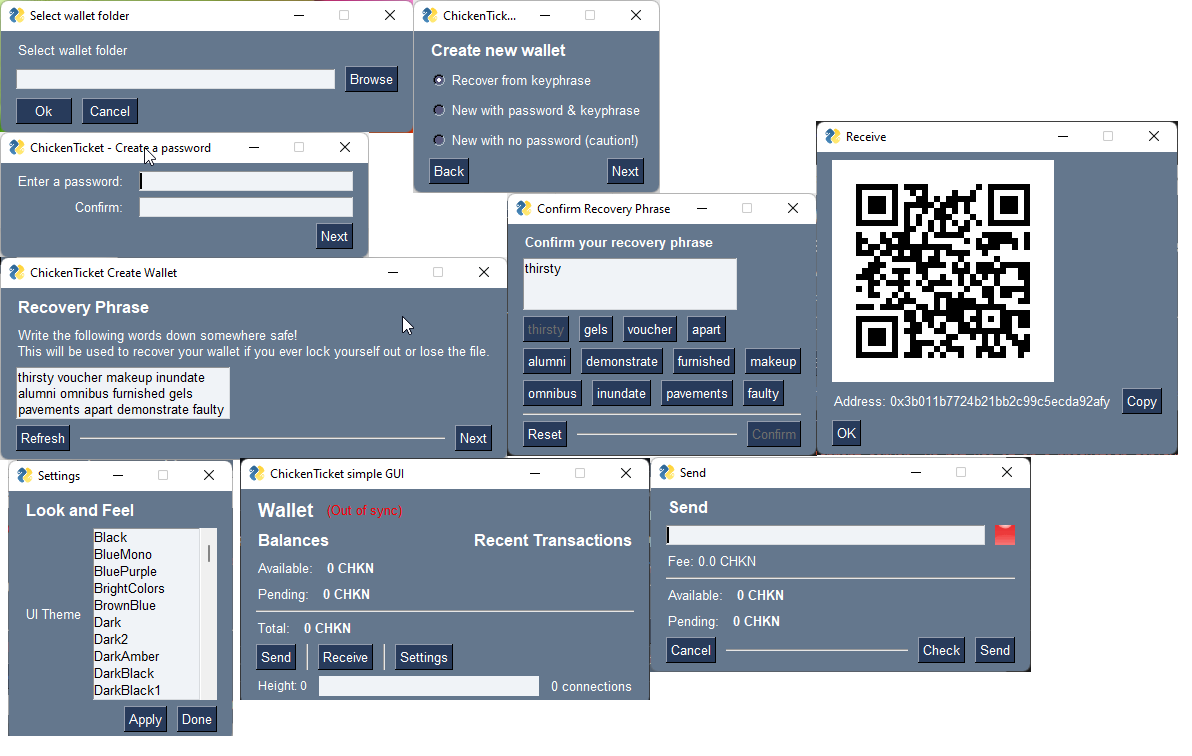This screenshot has width=1192, height=756.
Task: Click the Python icon in Settings title bar
Action: 25,475
